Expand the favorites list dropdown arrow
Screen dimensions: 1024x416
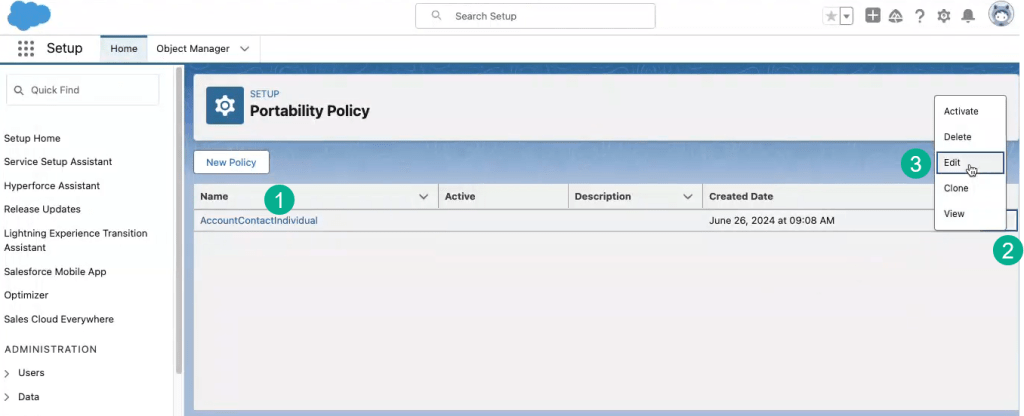(x=846, y=16)
